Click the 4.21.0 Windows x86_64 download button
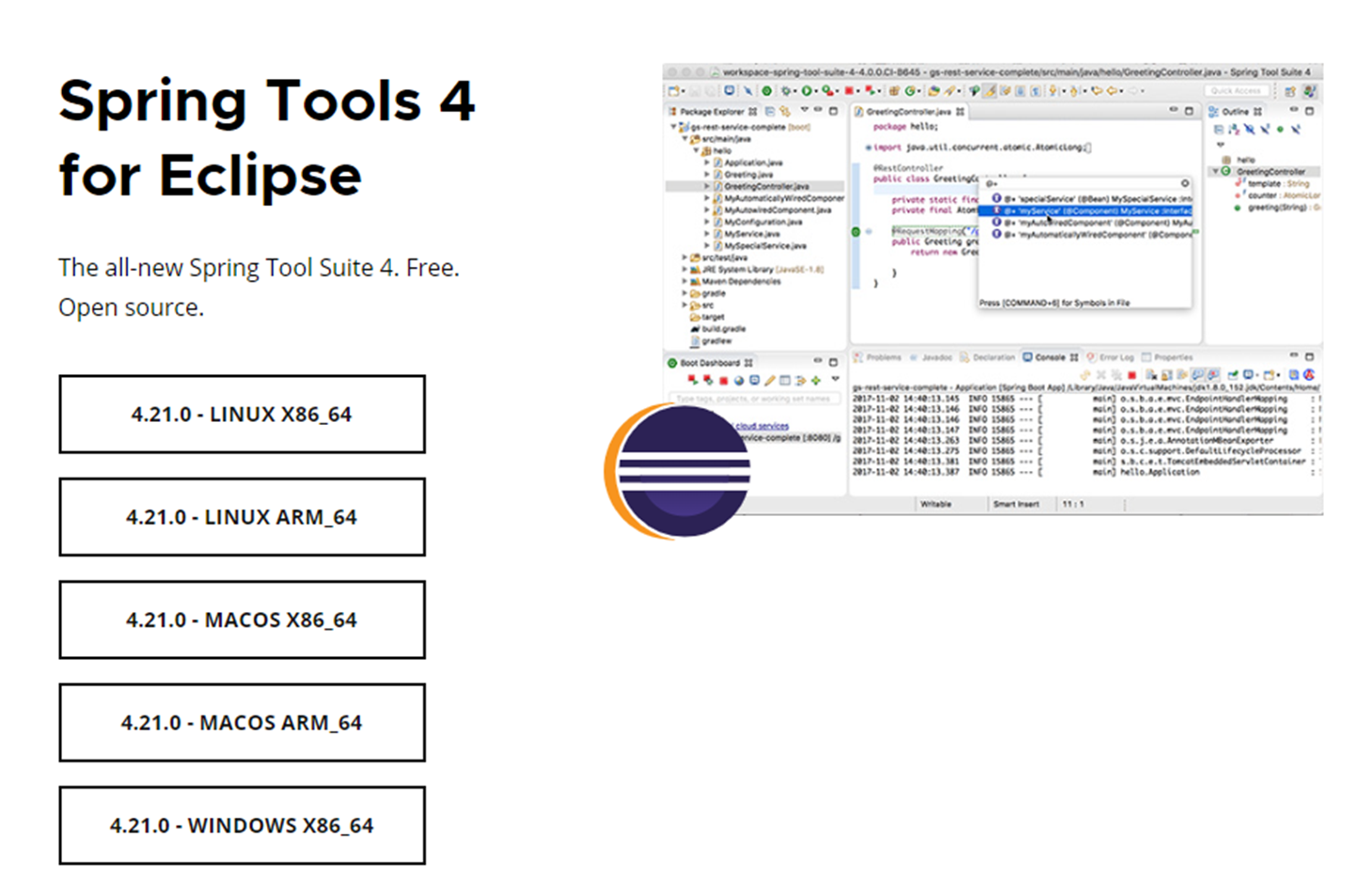This screenshot has width=1372, height=893. coord(242,824)
